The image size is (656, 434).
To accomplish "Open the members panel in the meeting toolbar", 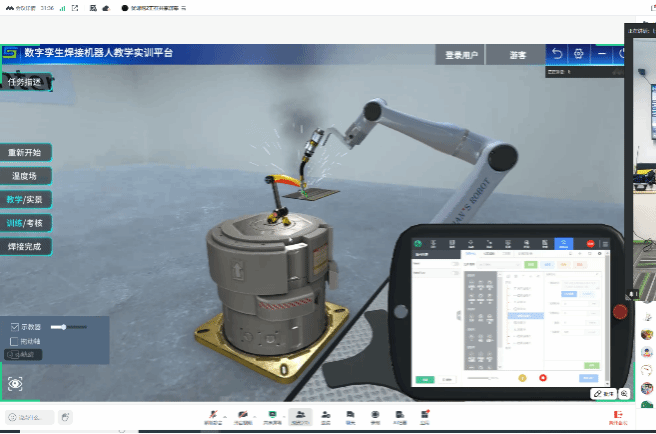I will point(299,415).
